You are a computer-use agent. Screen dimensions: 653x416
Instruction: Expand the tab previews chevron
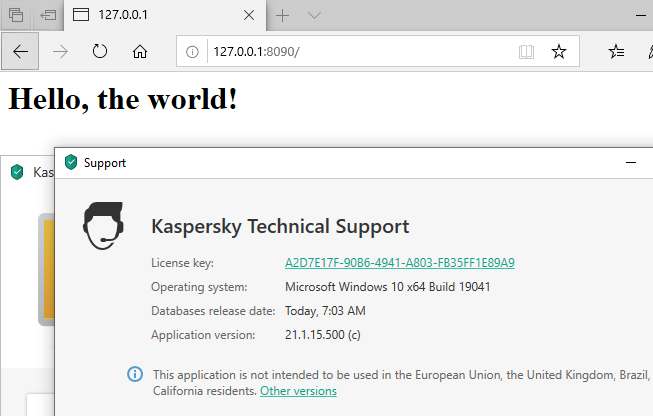(x=314, y=15)
